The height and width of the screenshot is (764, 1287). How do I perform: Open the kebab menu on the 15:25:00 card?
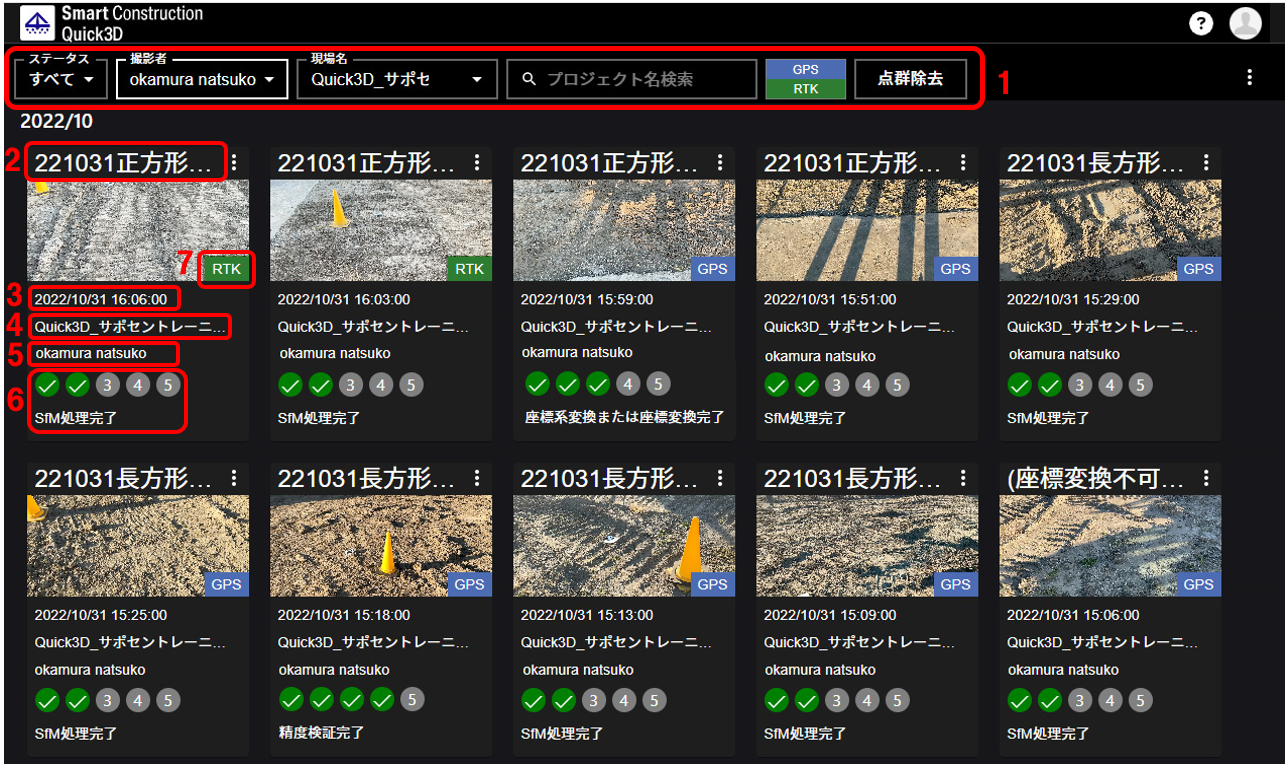pyautogui.click(x=234, y=478)
